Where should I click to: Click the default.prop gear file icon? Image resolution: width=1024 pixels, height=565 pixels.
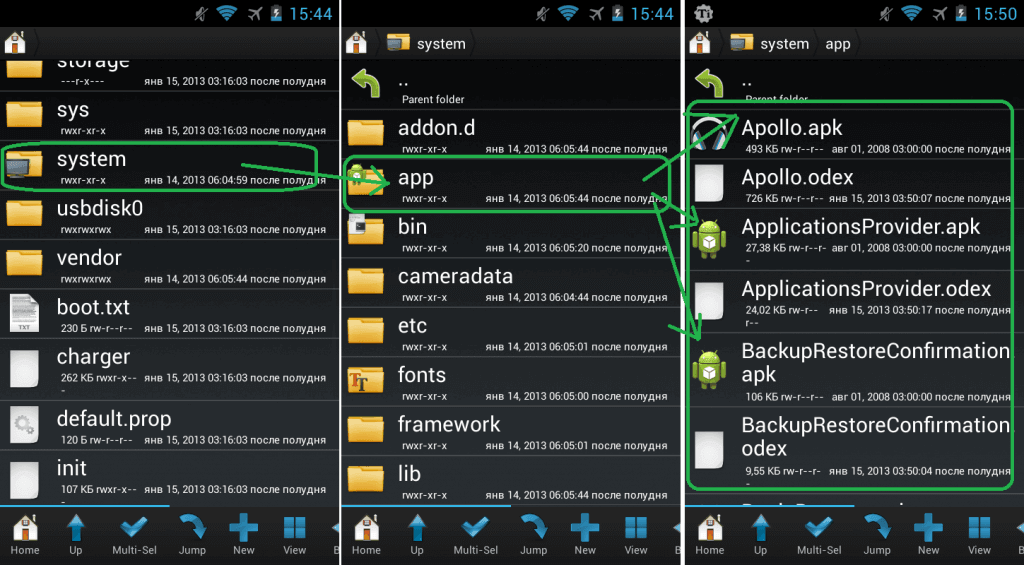(x=25, y=427)
